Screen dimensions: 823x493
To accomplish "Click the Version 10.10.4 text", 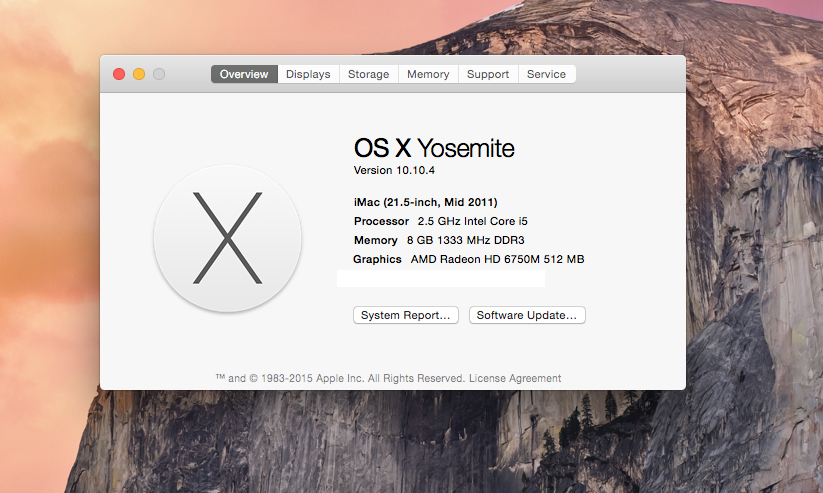I will [394, 170].
